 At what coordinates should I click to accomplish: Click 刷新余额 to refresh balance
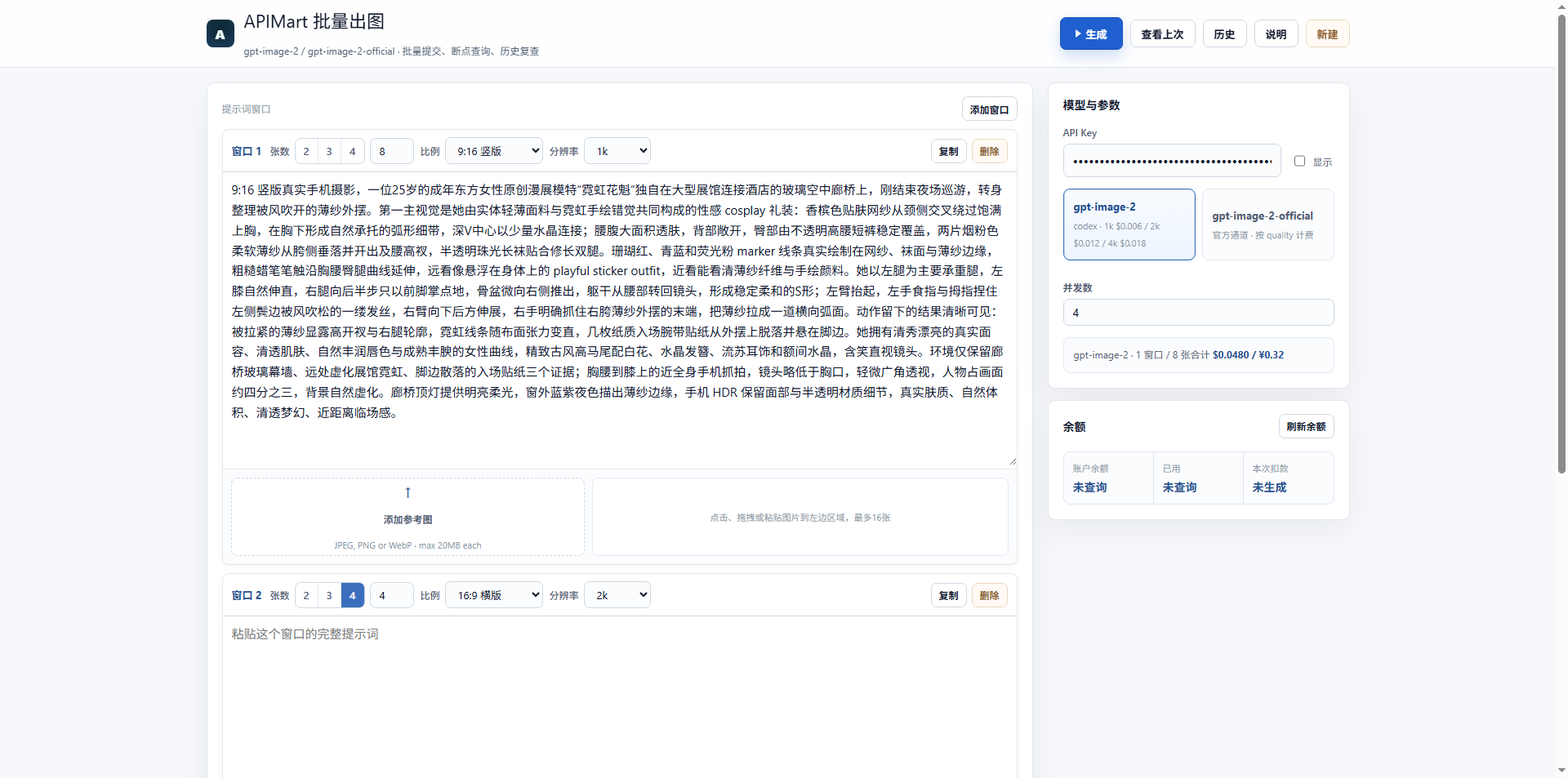[x=1306, y=426]
